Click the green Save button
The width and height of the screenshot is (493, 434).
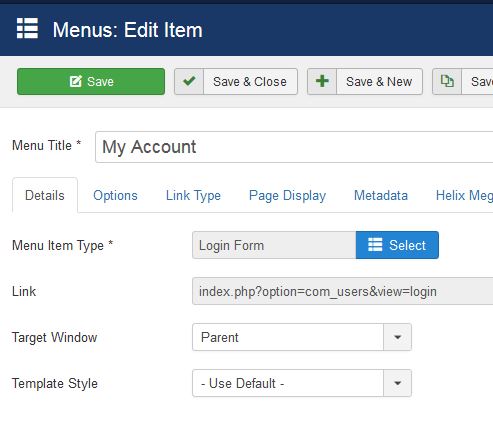pos(91,82)
